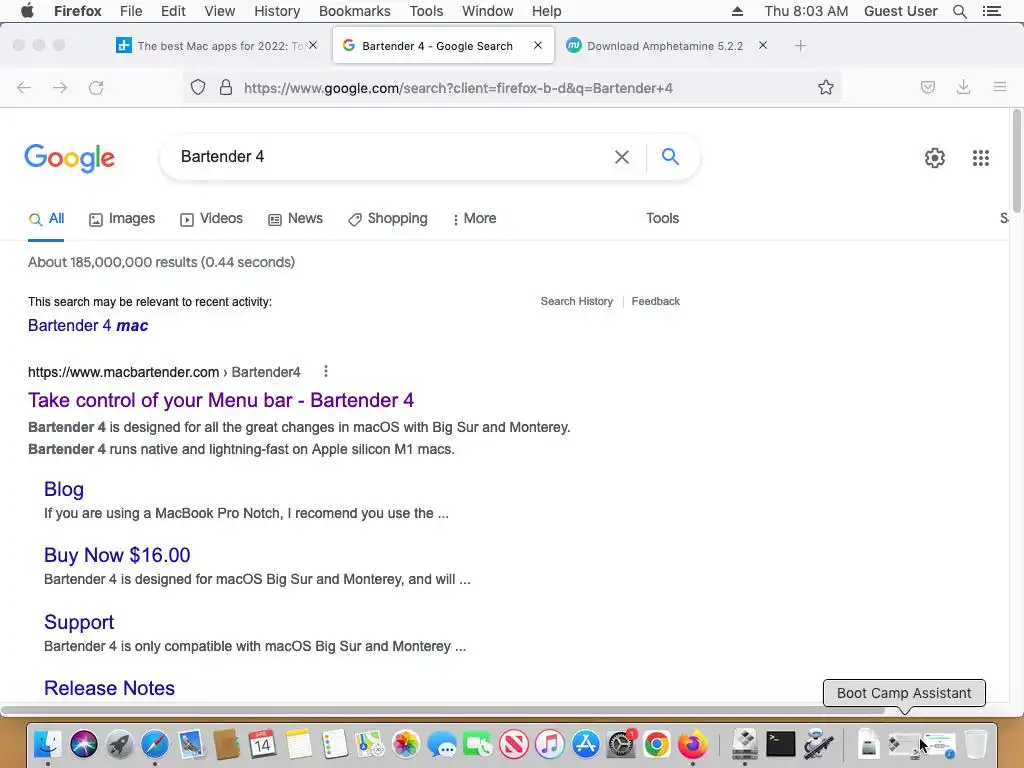Viewport: 1024px width, 768px height.
Task: Open the Buy Now $16.00 link
Action: click(117, 555)
